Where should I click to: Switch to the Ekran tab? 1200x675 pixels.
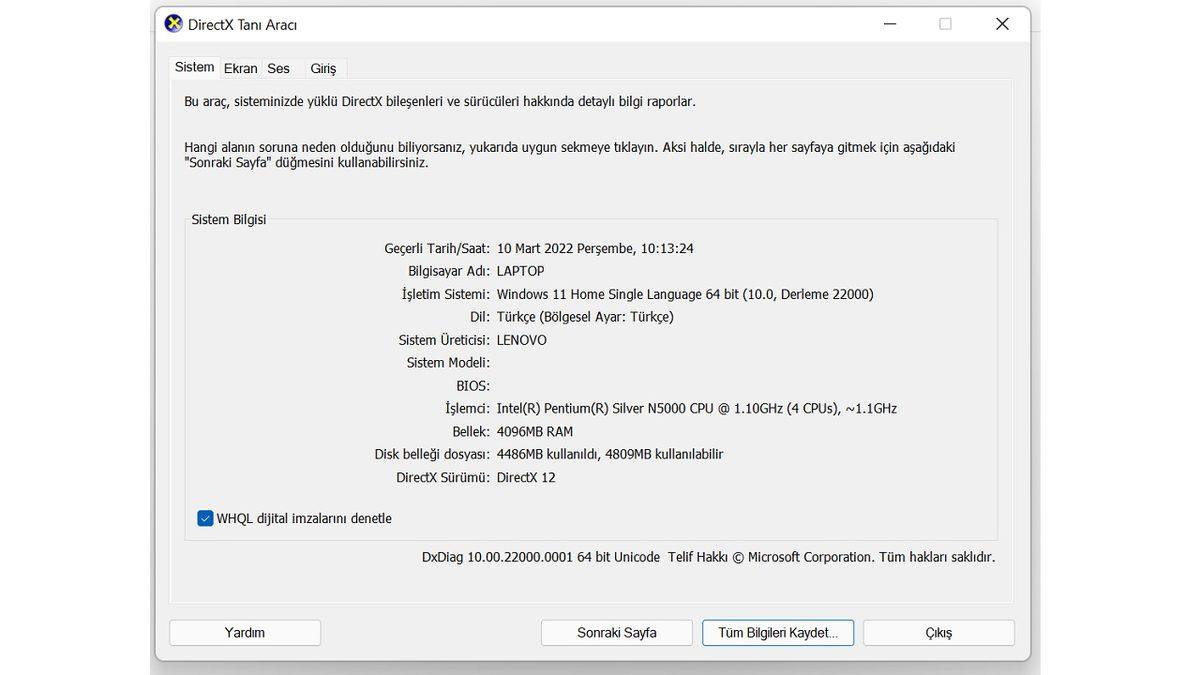tap(240, 69)
